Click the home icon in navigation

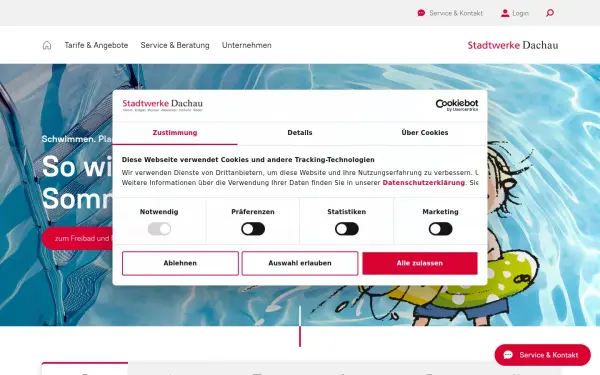coord(47,45)
